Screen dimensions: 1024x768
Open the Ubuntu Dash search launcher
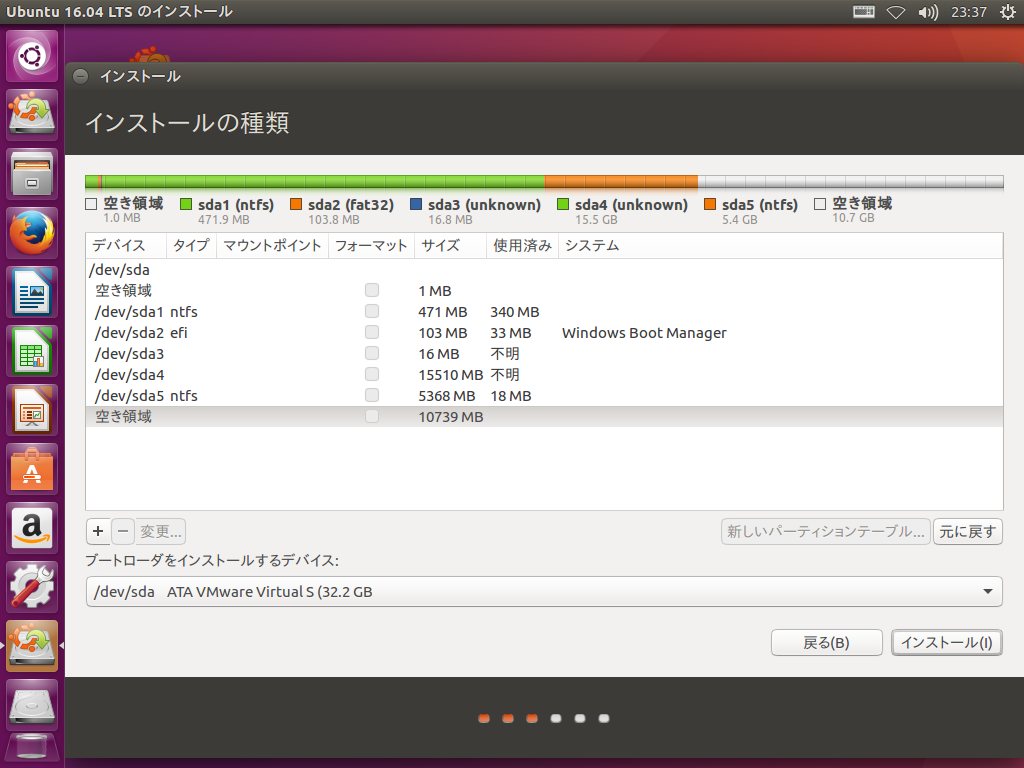click(x=32, y=56)
